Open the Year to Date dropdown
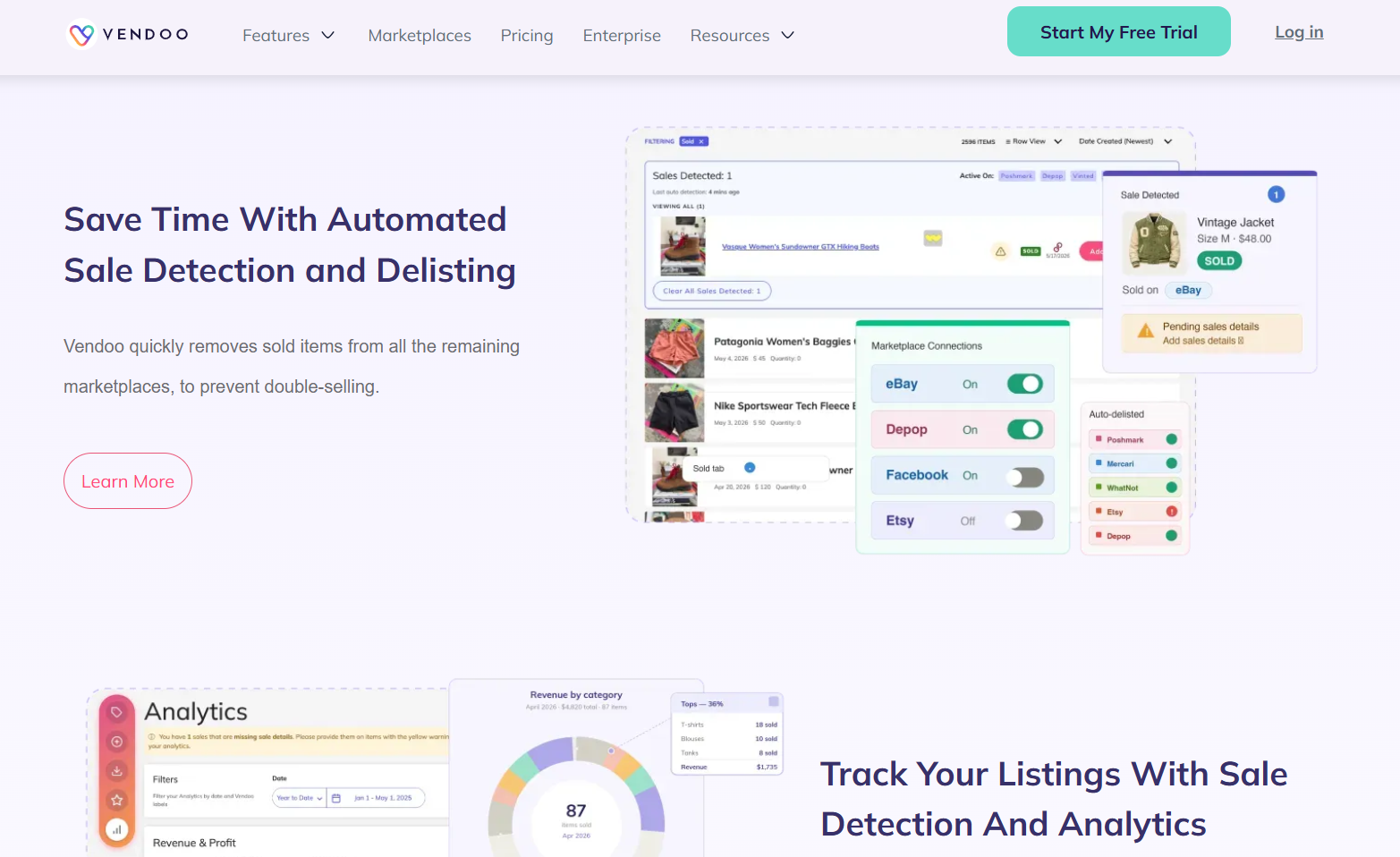1400x857 pixels. coord(299,798)
